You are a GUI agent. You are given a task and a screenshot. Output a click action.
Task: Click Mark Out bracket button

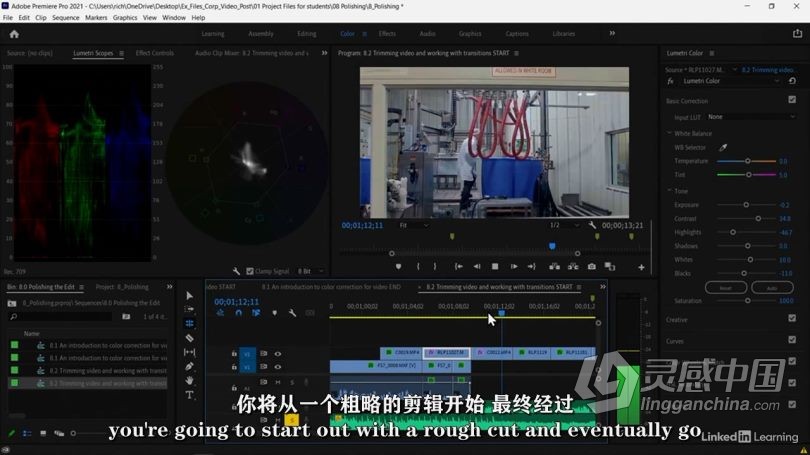pyautogui.click(x=435, y=266)
